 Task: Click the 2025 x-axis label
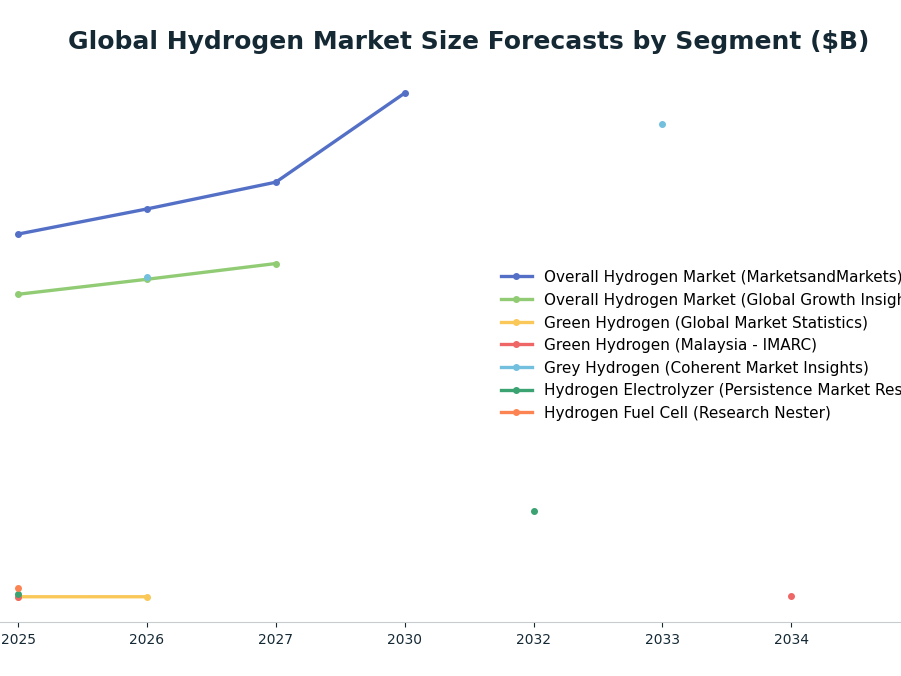click(x=18, y=639)
